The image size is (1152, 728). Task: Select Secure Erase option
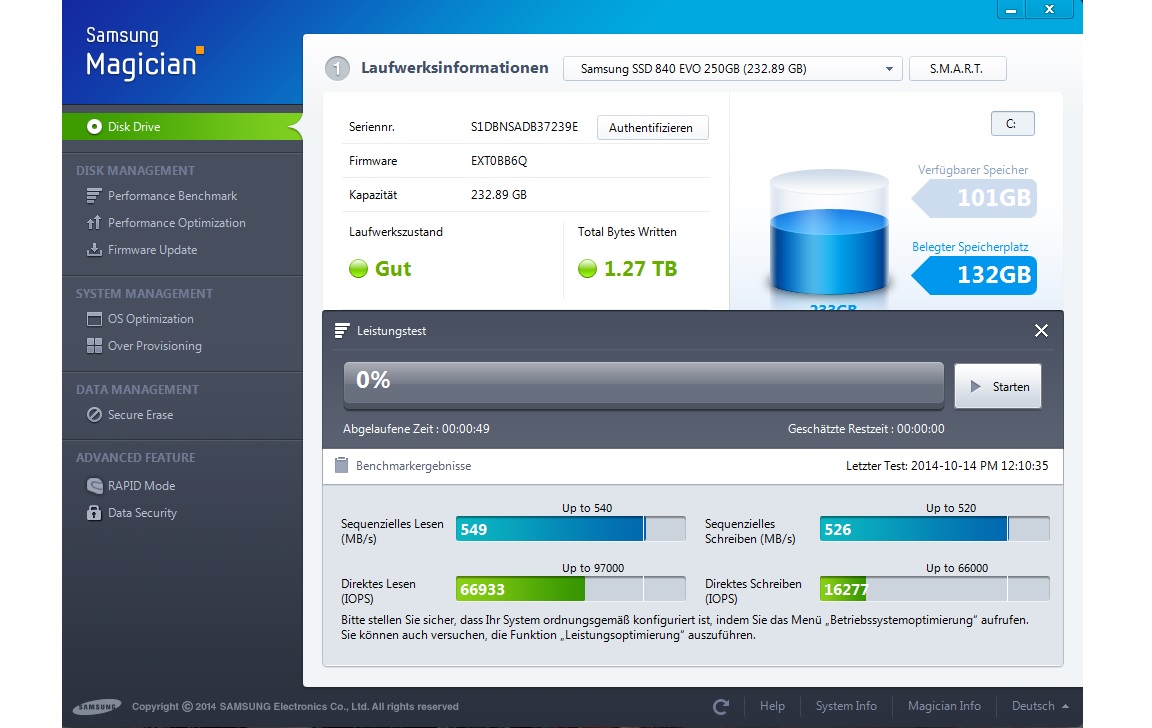coord(140,414)
